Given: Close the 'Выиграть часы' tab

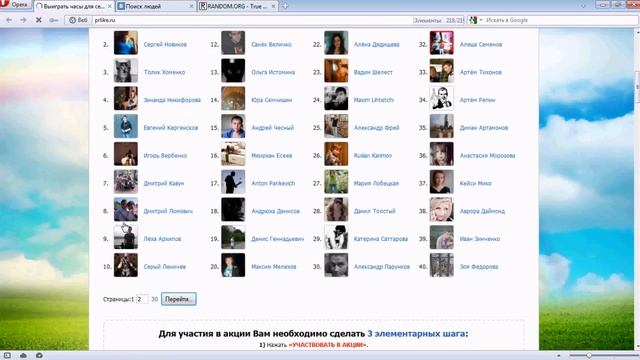Looking at the screenshot, I should [109, 7].
